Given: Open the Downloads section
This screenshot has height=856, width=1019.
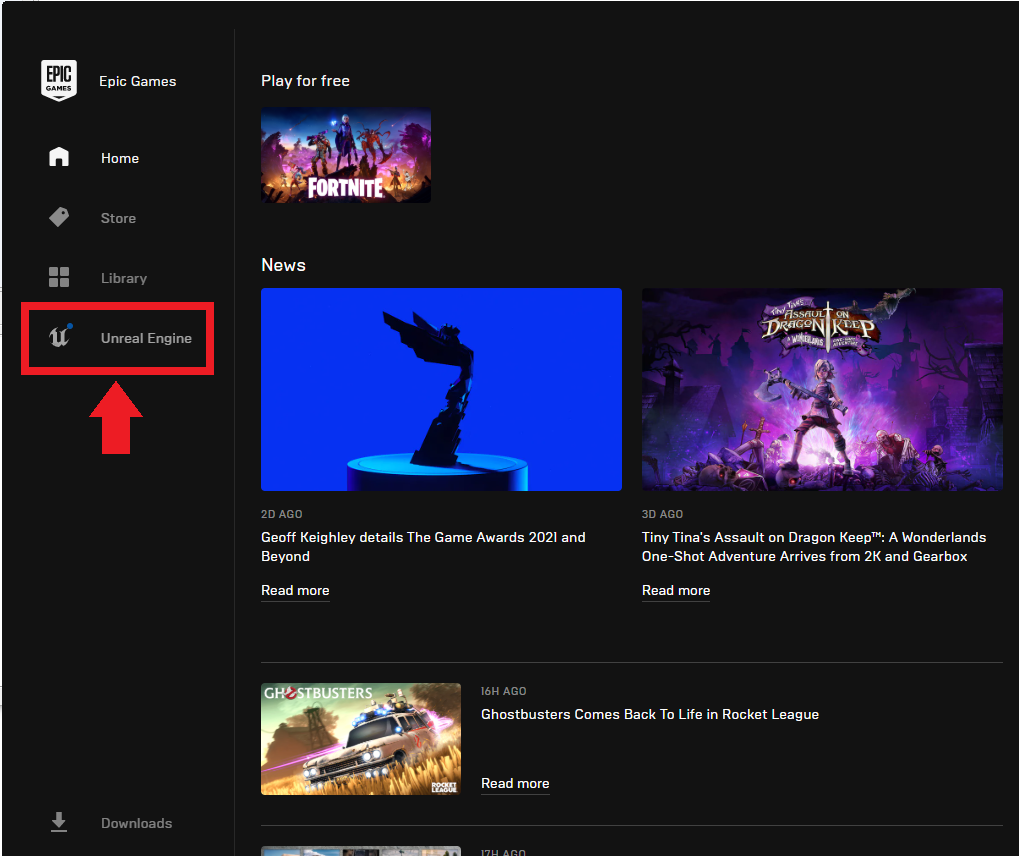Looking at the screenshot, I should [x=136, y=824].
